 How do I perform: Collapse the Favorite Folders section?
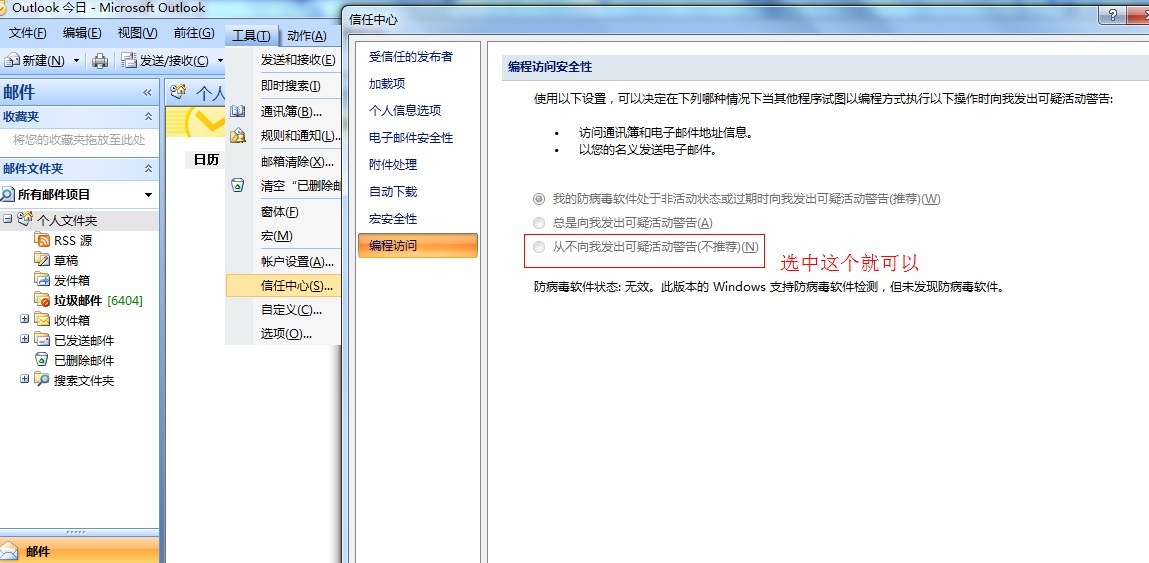tap(148, 117)
